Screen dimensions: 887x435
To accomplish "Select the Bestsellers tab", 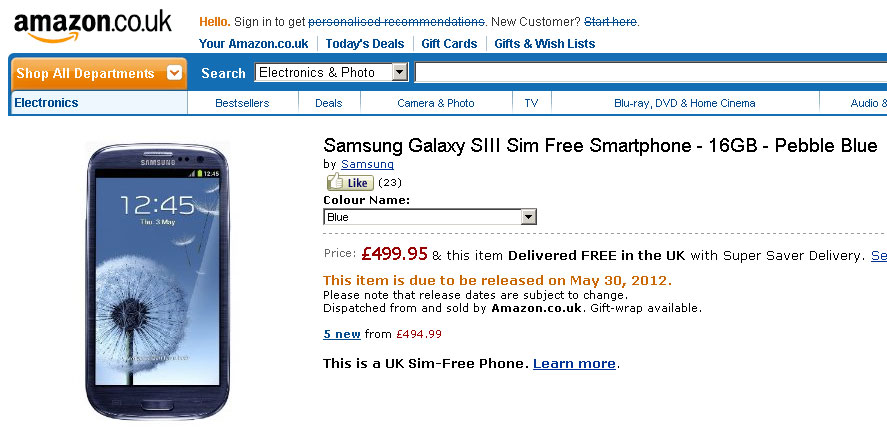I will (242, 103).
